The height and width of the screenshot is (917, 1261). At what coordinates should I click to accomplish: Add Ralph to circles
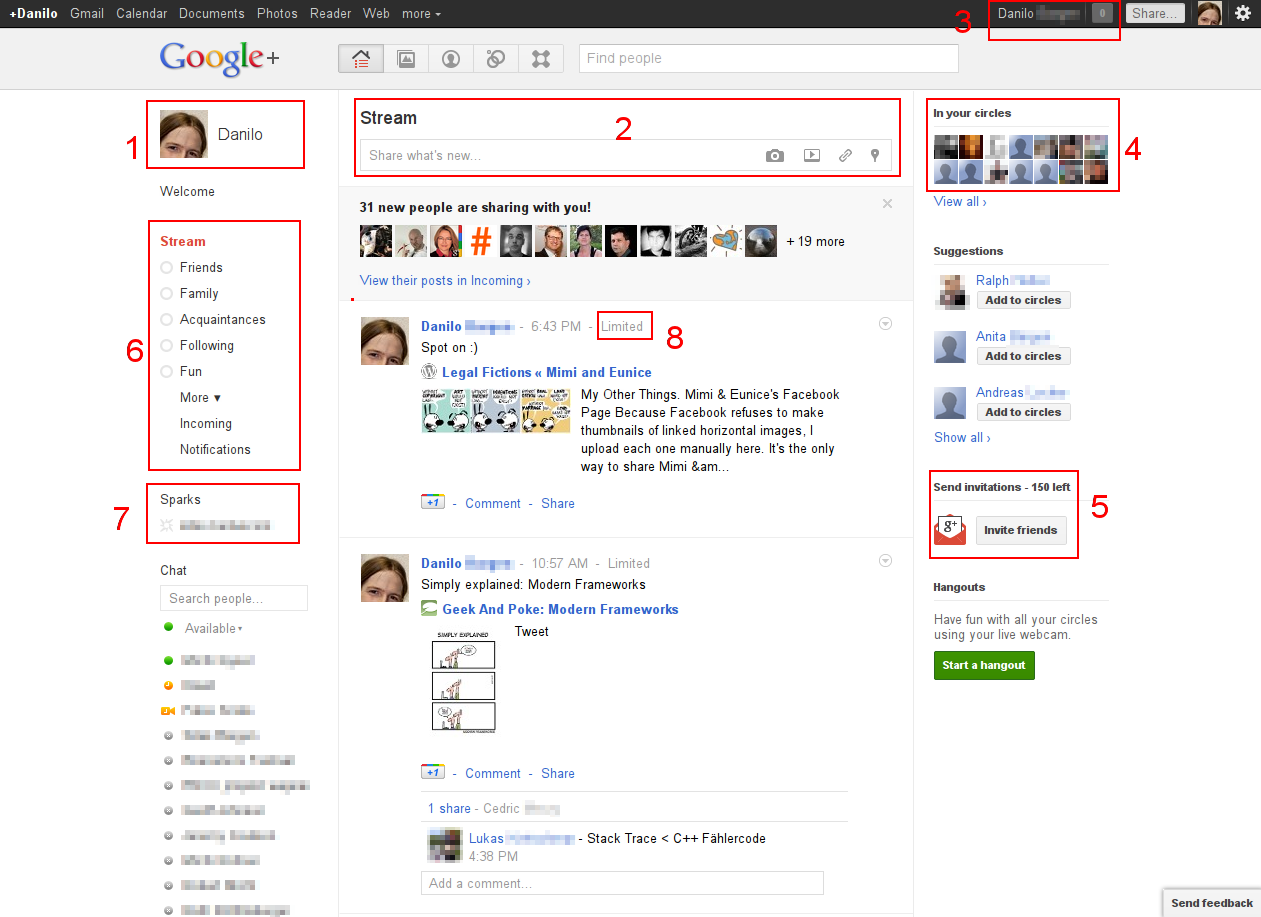pyautogui.click(x=1023, y=300)
